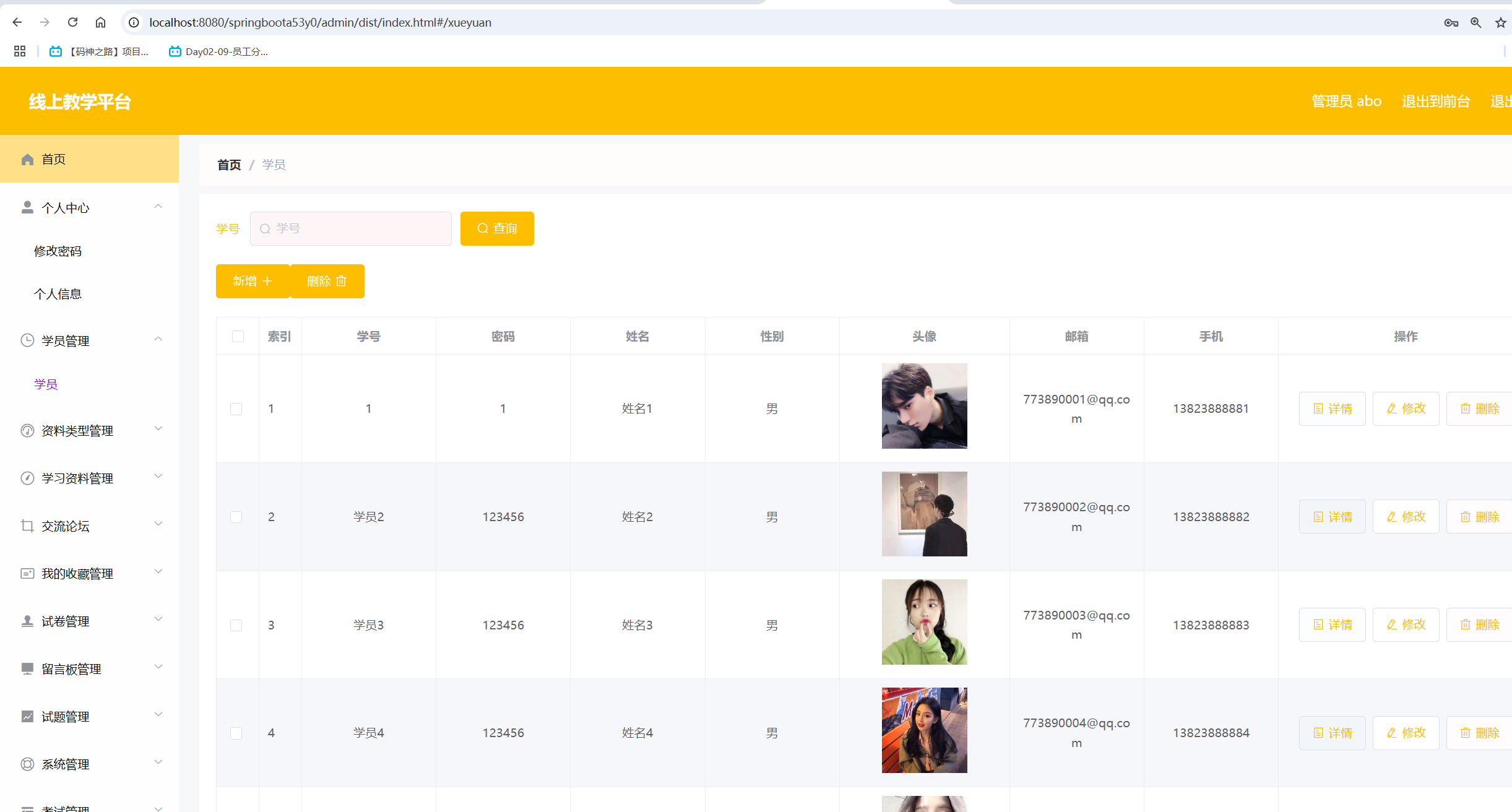1512x812 pixels.
Task: Click the chart icon beside 试题管理
Action: 27,716
